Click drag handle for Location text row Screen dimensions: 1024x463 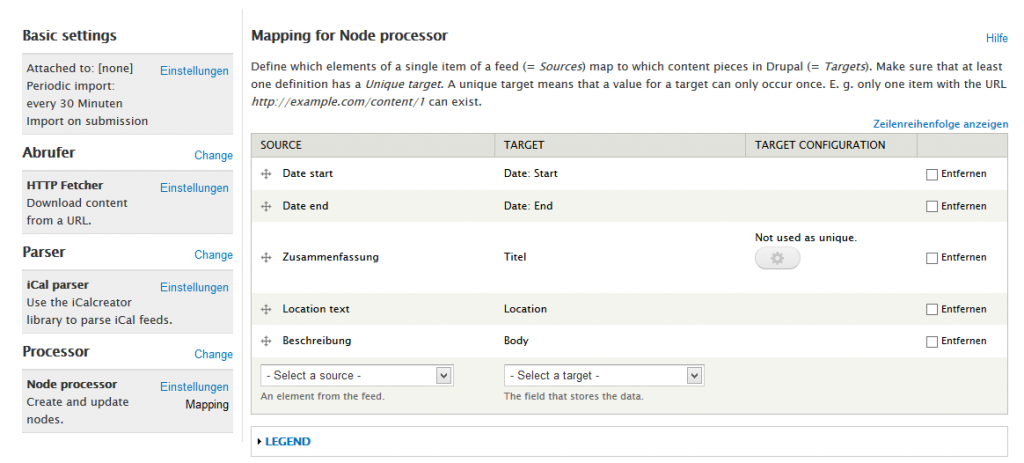click(x=266, y=310)
